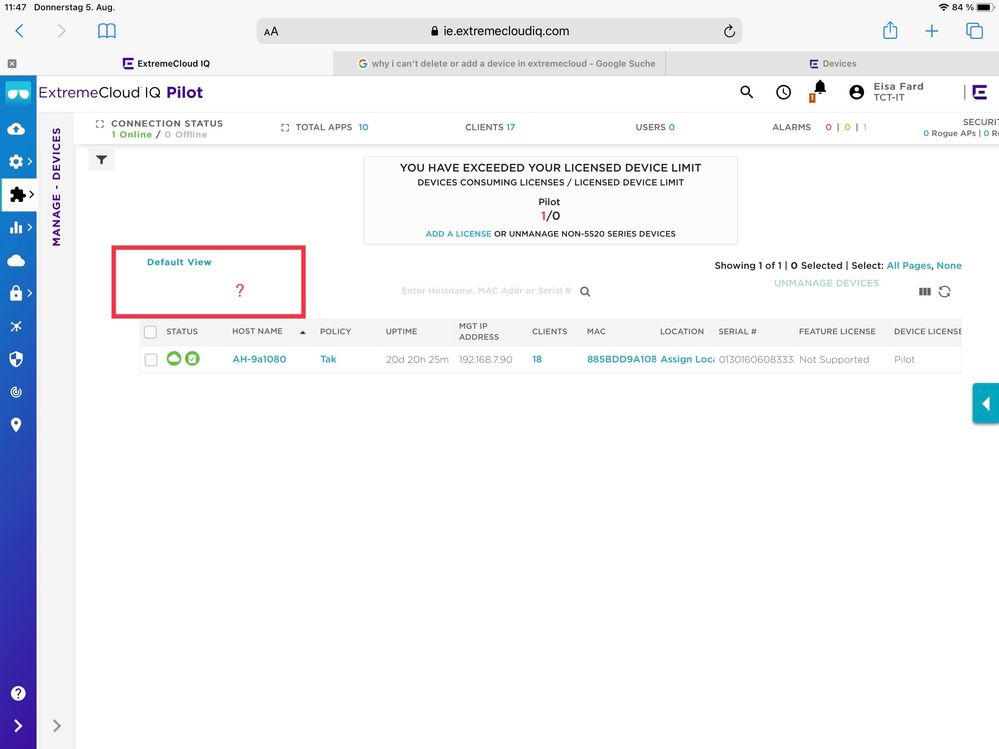
Task: Click the green check audit status icon
Action: [x=192, y=359]
